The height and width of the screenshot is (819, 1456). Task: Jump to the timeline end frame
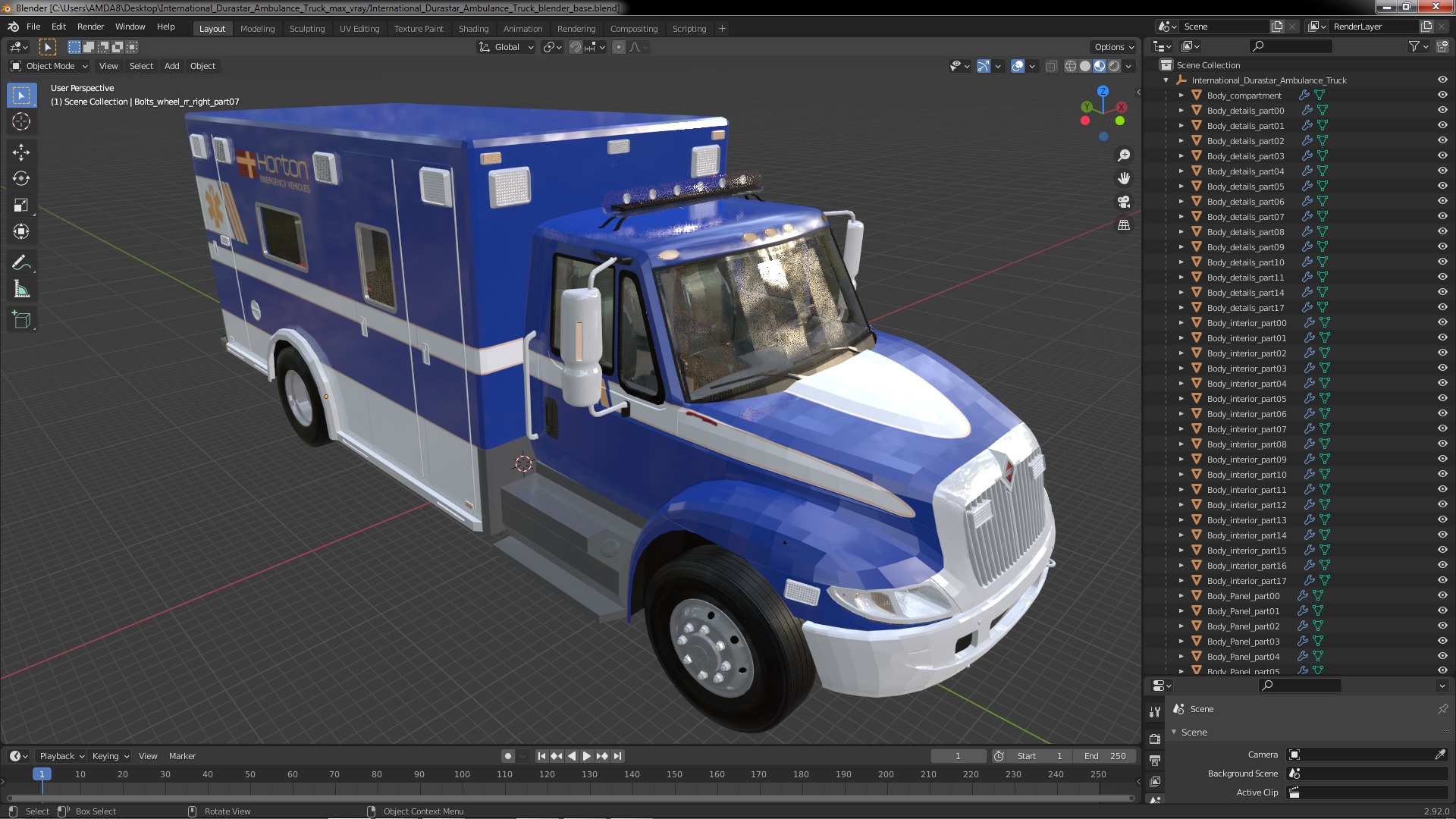point(618,756)
